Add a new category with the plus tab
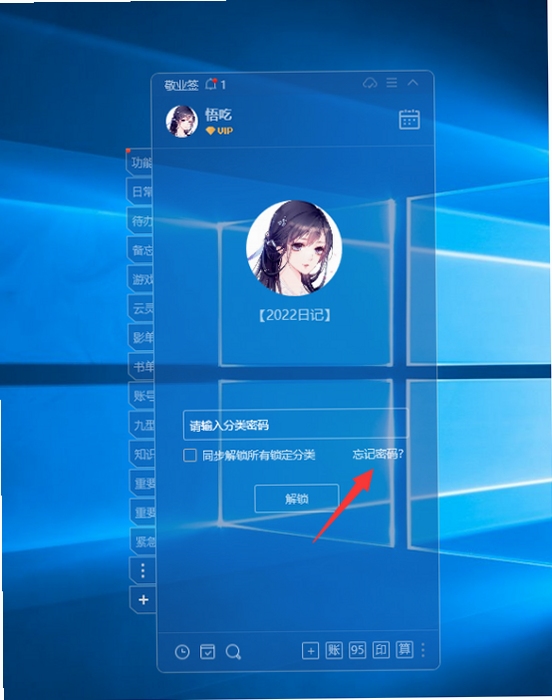Screen dimensions: 552x700 coord(143,600)
